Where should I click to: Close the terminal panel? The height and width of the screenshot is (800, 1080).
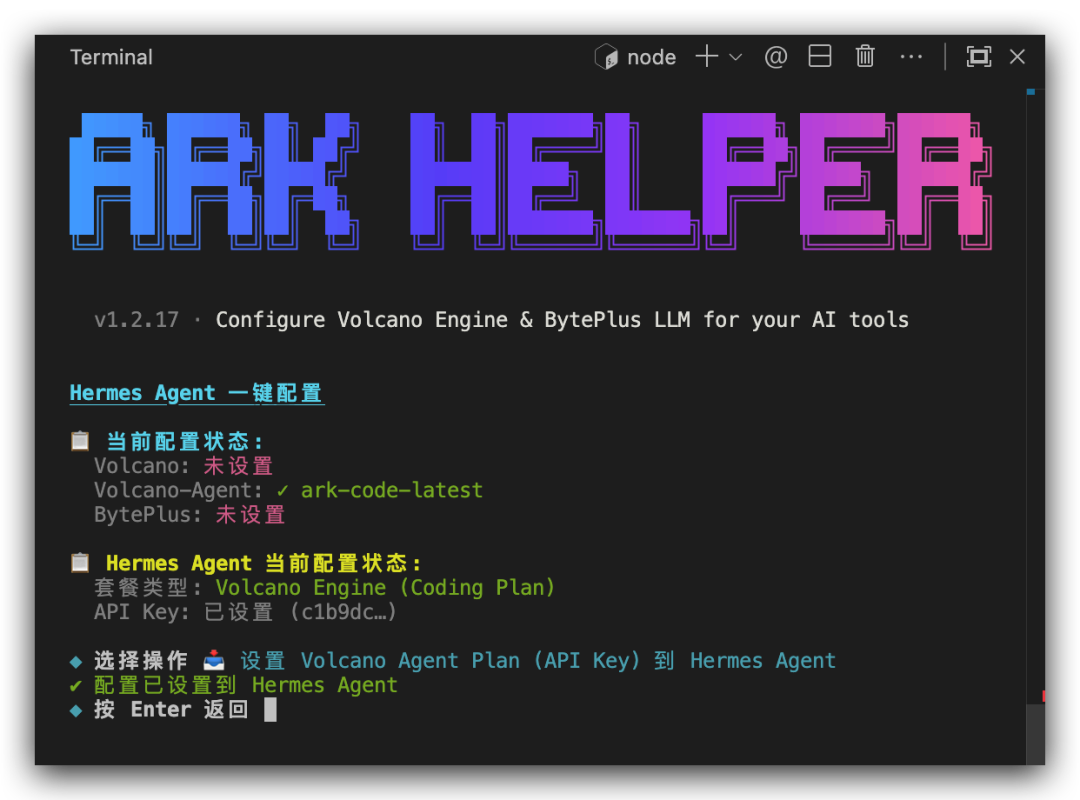coord(1017,57)
